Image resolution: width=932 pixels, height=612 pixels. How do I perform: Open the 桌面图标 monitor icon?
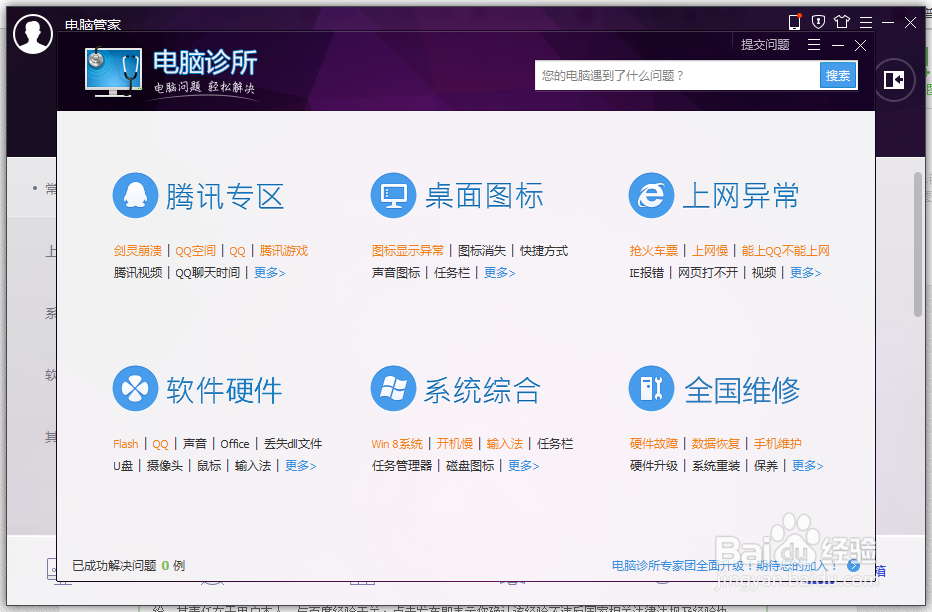coord(393,195)
